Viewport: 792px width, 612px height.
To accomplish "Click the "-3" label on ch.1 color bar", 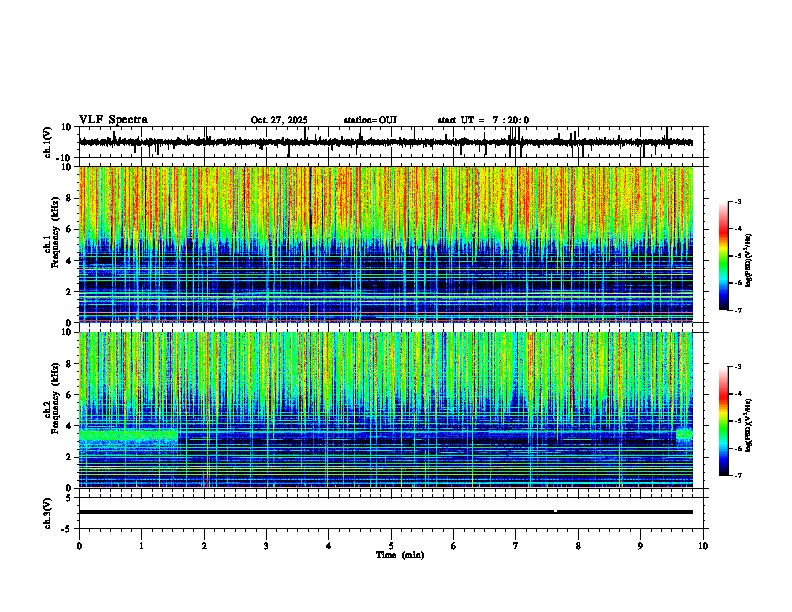I will pos(738,201).
